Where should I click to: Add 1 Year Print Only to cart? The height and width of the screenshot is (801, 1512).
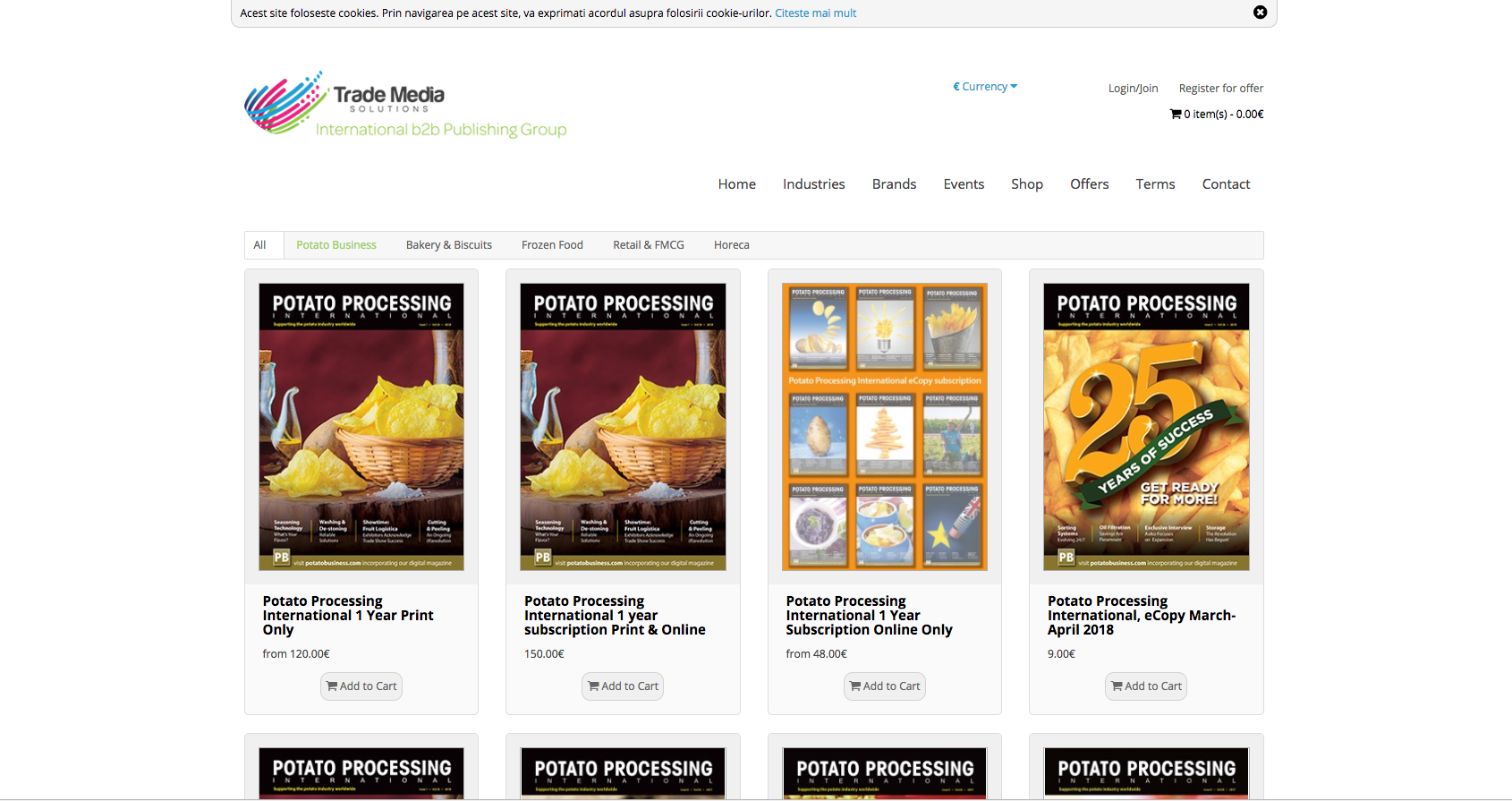[361, 686]
